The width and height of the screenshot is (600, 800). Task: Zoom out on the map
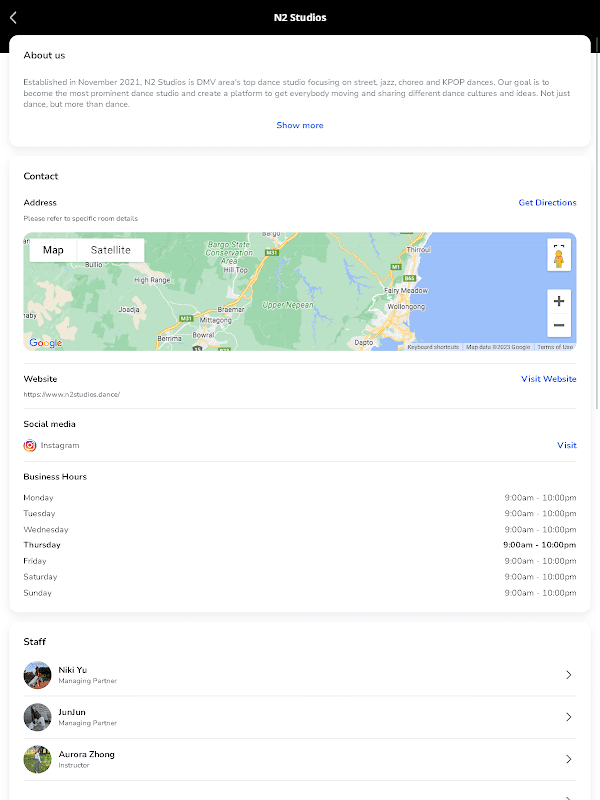point(559,325)
